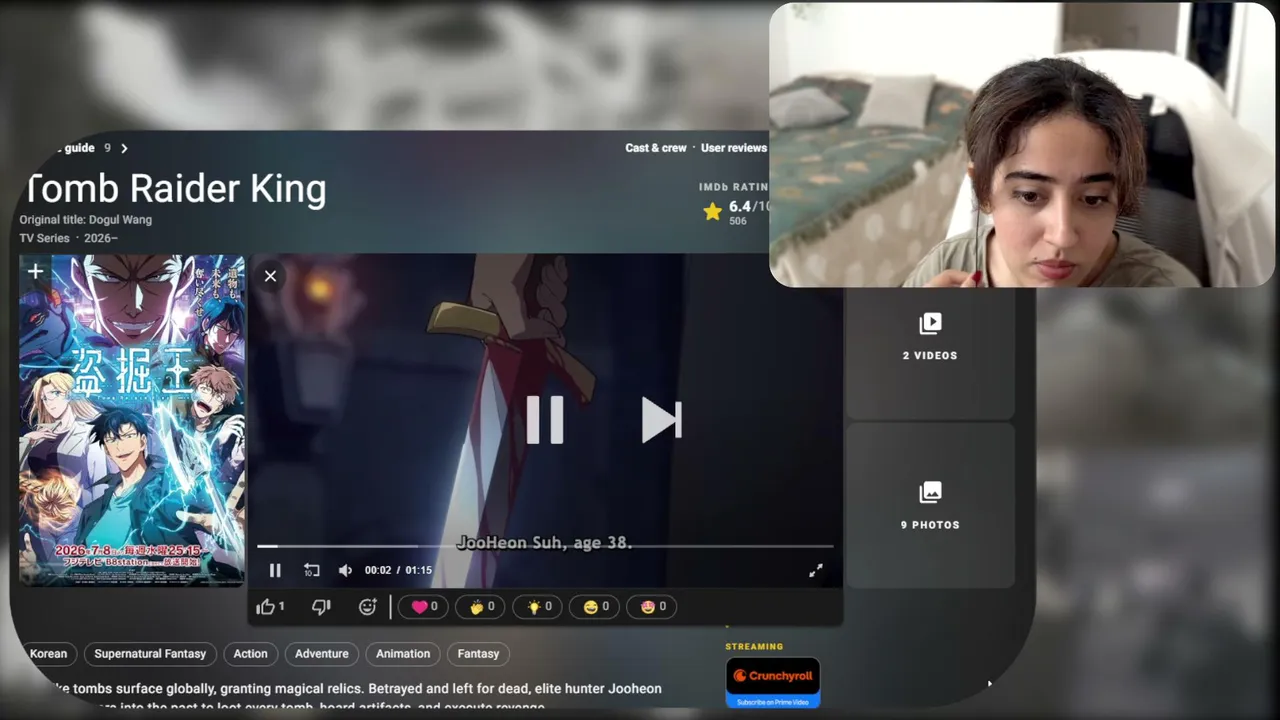This screenshot has height=720, width=1280.
Task: Open the User reviews page
Action: click(734, 148)
